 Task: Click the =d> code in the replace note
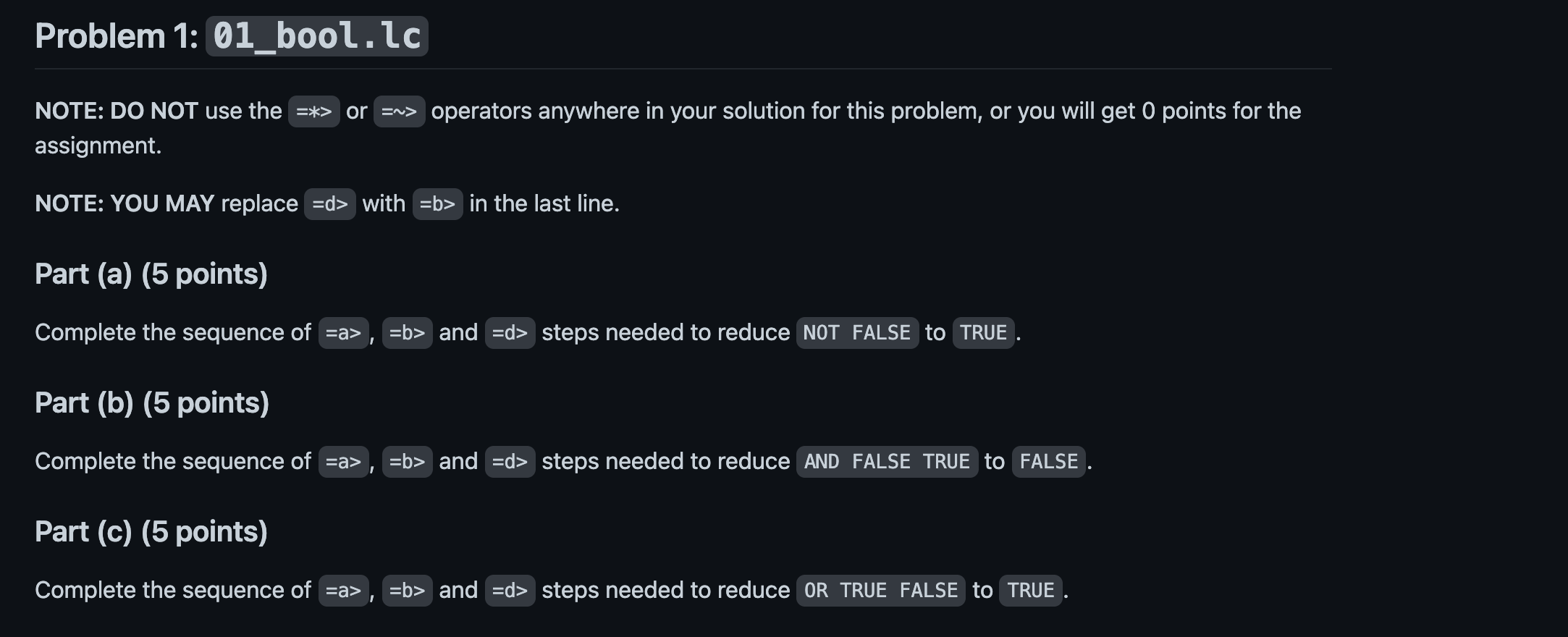pyautogui.click(x=329, y=204)
